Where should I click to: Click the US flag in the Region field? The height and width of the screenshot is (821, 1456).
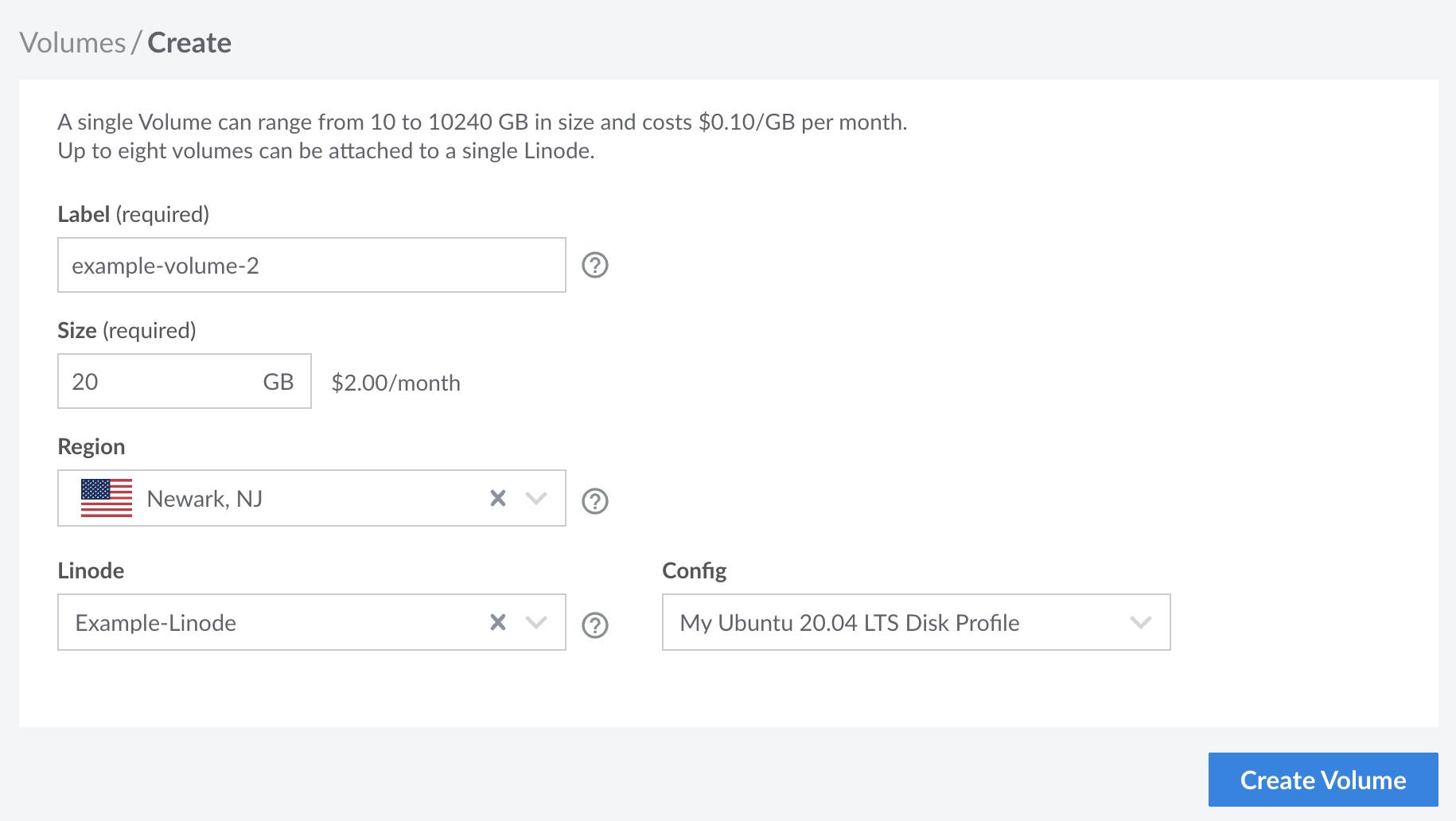pos(106,498)
